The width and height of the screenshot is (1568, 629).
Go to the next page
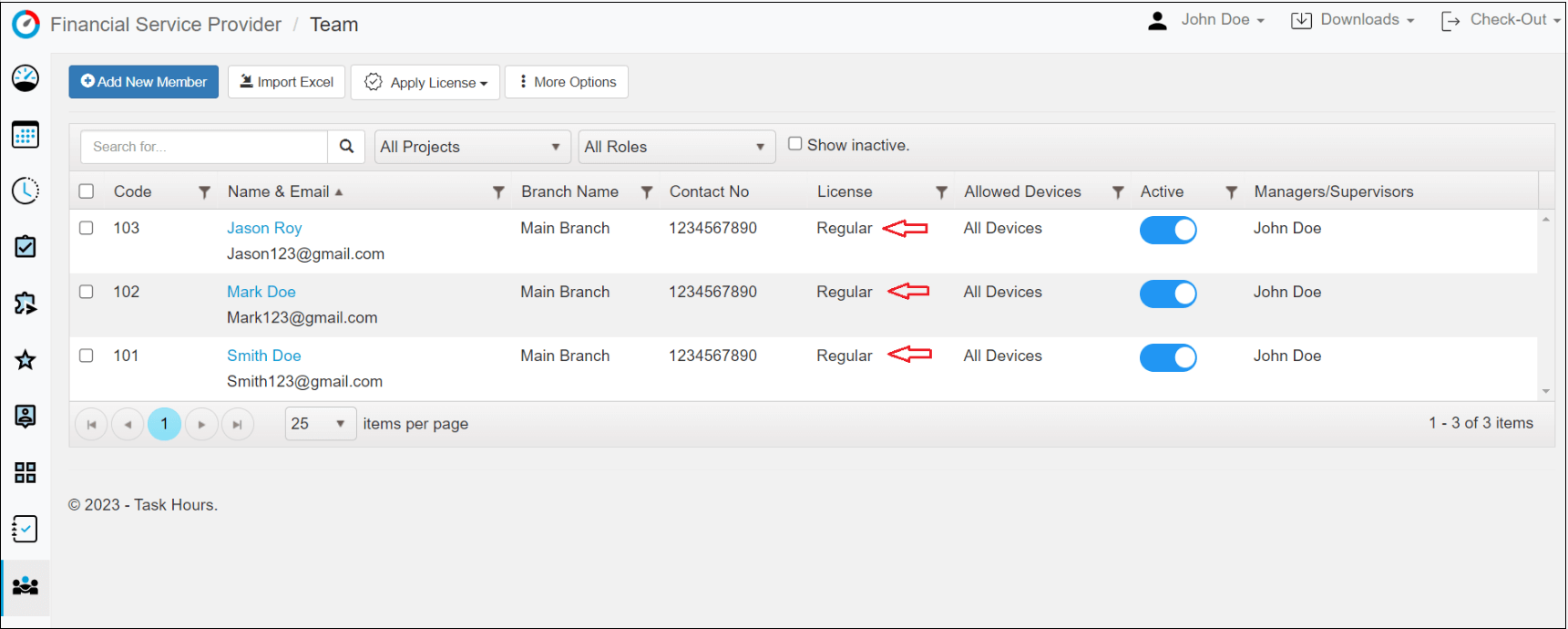point(201,424)
